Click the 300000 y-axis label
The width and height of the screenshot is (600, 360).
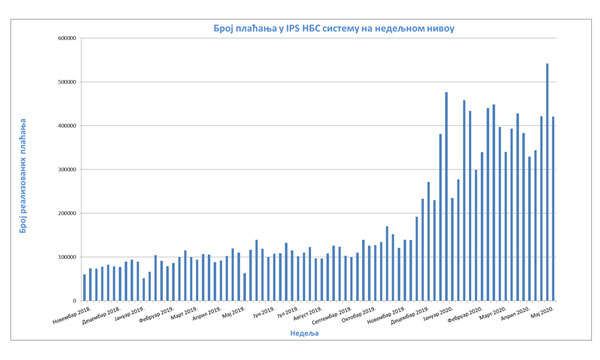point(67,169)
